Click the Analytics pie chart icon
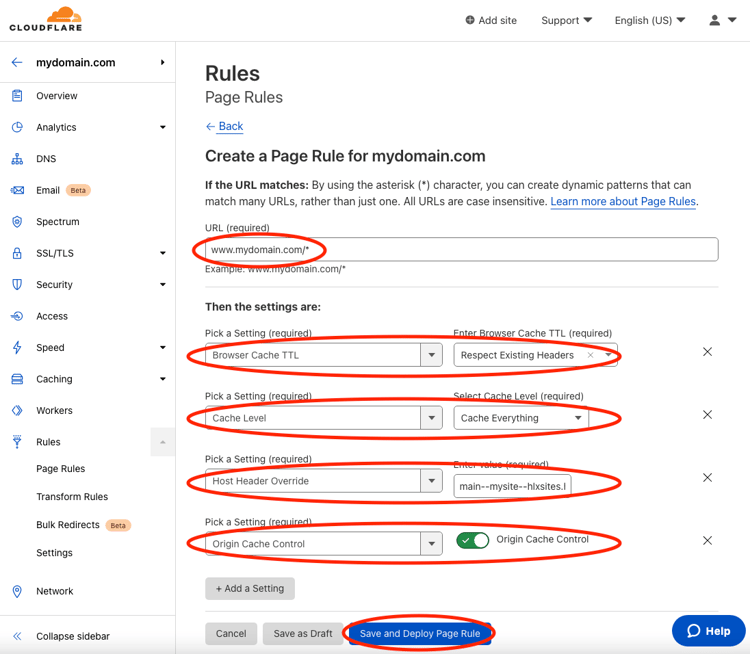The image size is (750, 654). tap(17, 127)
